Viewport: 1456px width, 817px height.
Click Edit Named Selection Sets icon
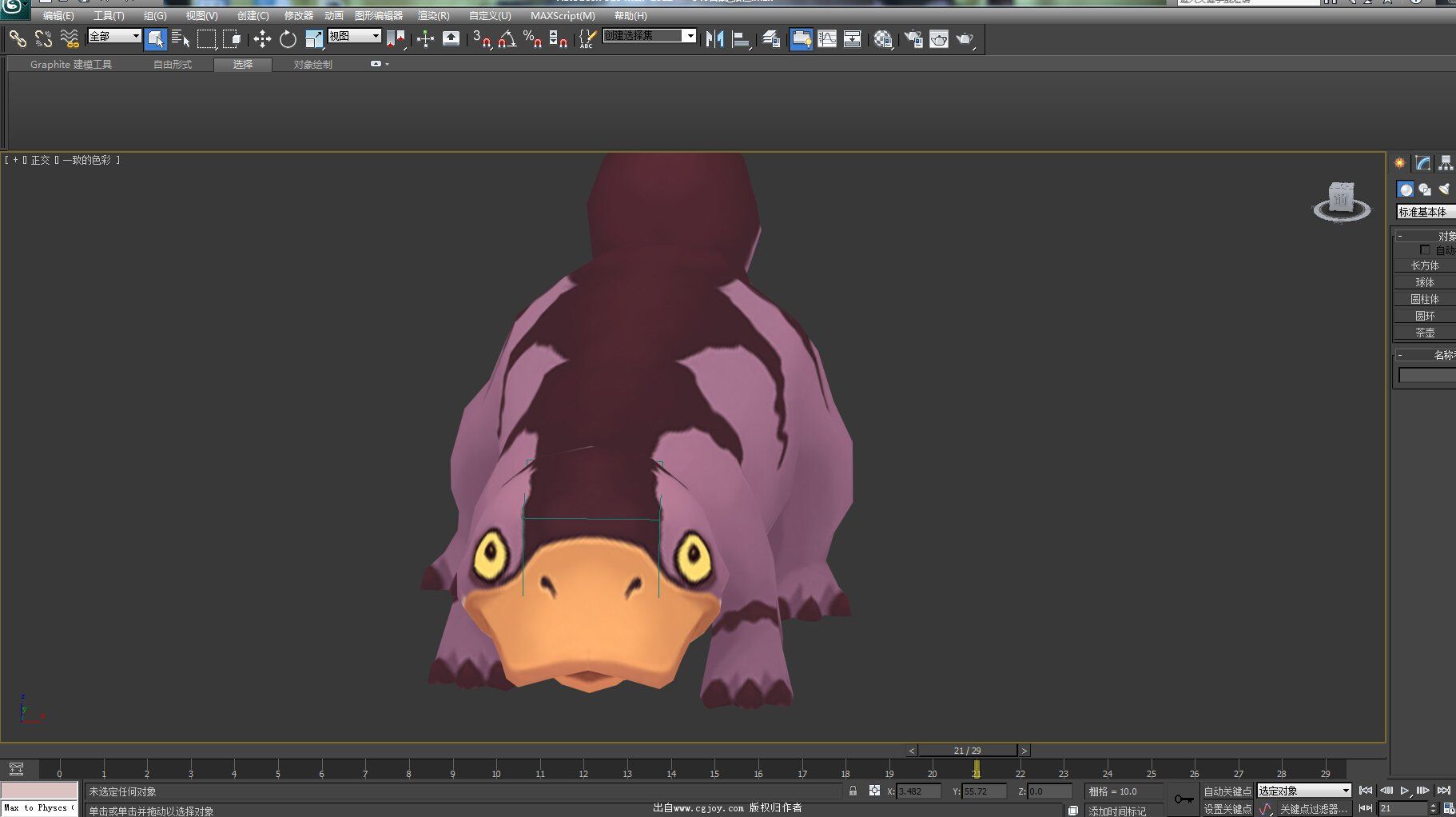(x=587, y=38)
